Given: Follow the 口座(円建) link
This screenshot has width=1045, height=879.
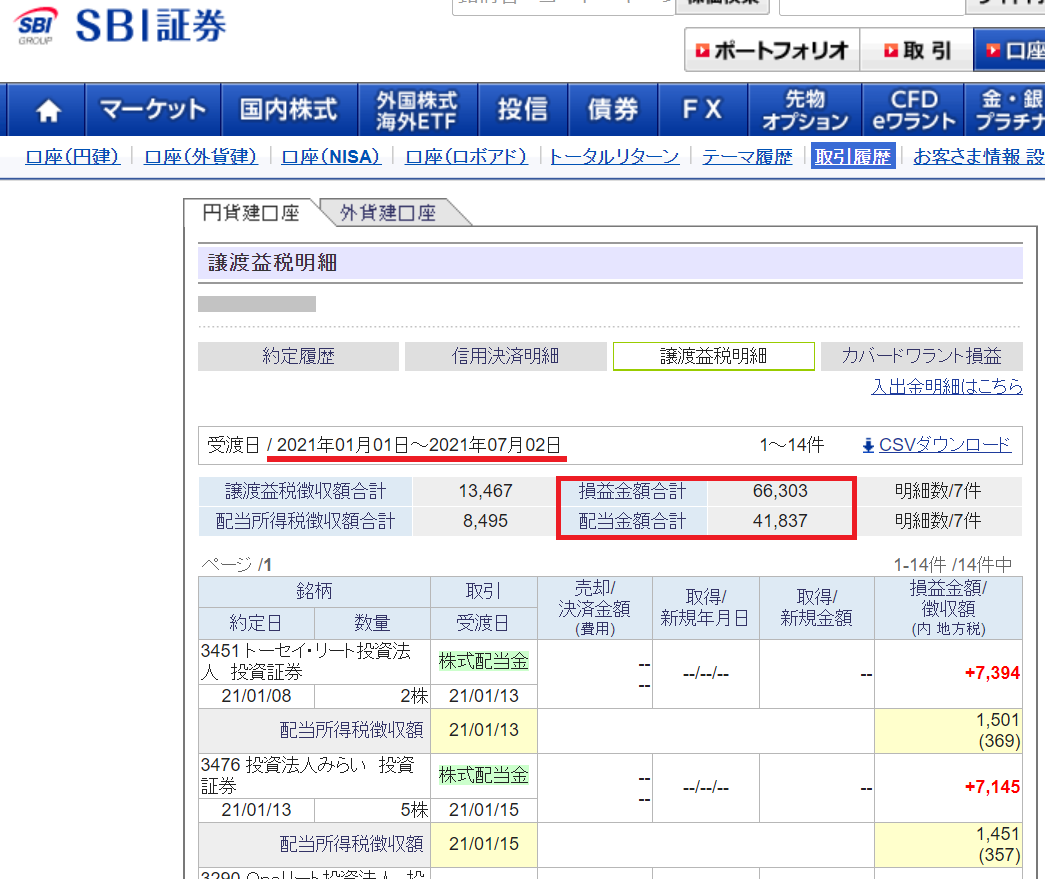Looking at the screenshot, I should coord(72,157).
